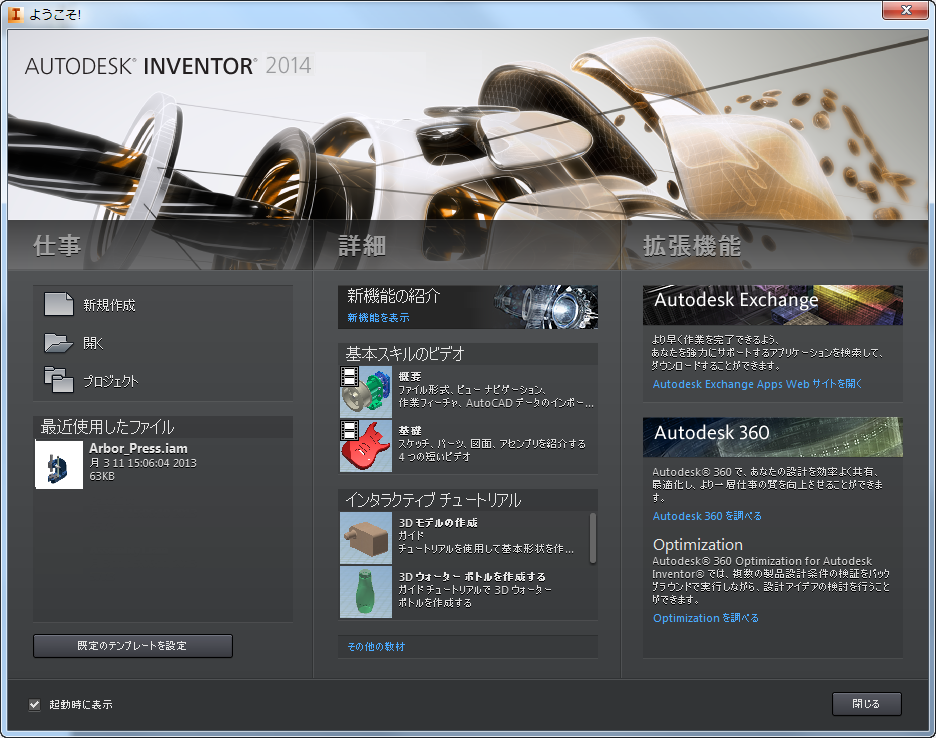Image resolution: width=936 pixels, height=738 pixels.
Task: Open the その他の教材 link
Action: coord(376,647)
